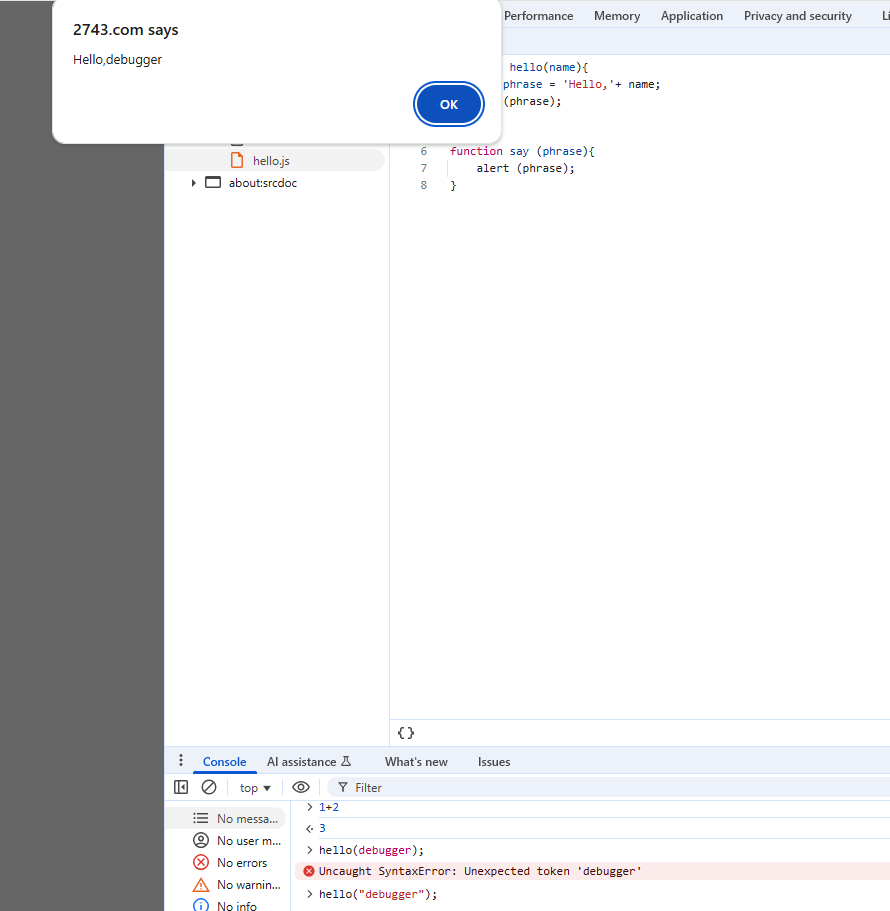The height and width of the screenshot is (911, 890).
Task: Click line number 8 gutter
Action: 424,185
